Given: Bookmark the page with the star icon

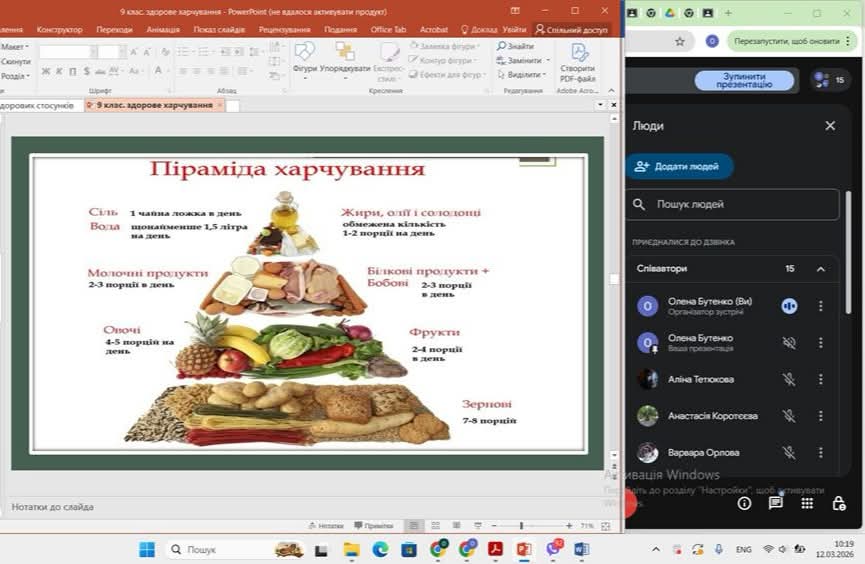Looking at the screenshot, I should coord(680,41).
